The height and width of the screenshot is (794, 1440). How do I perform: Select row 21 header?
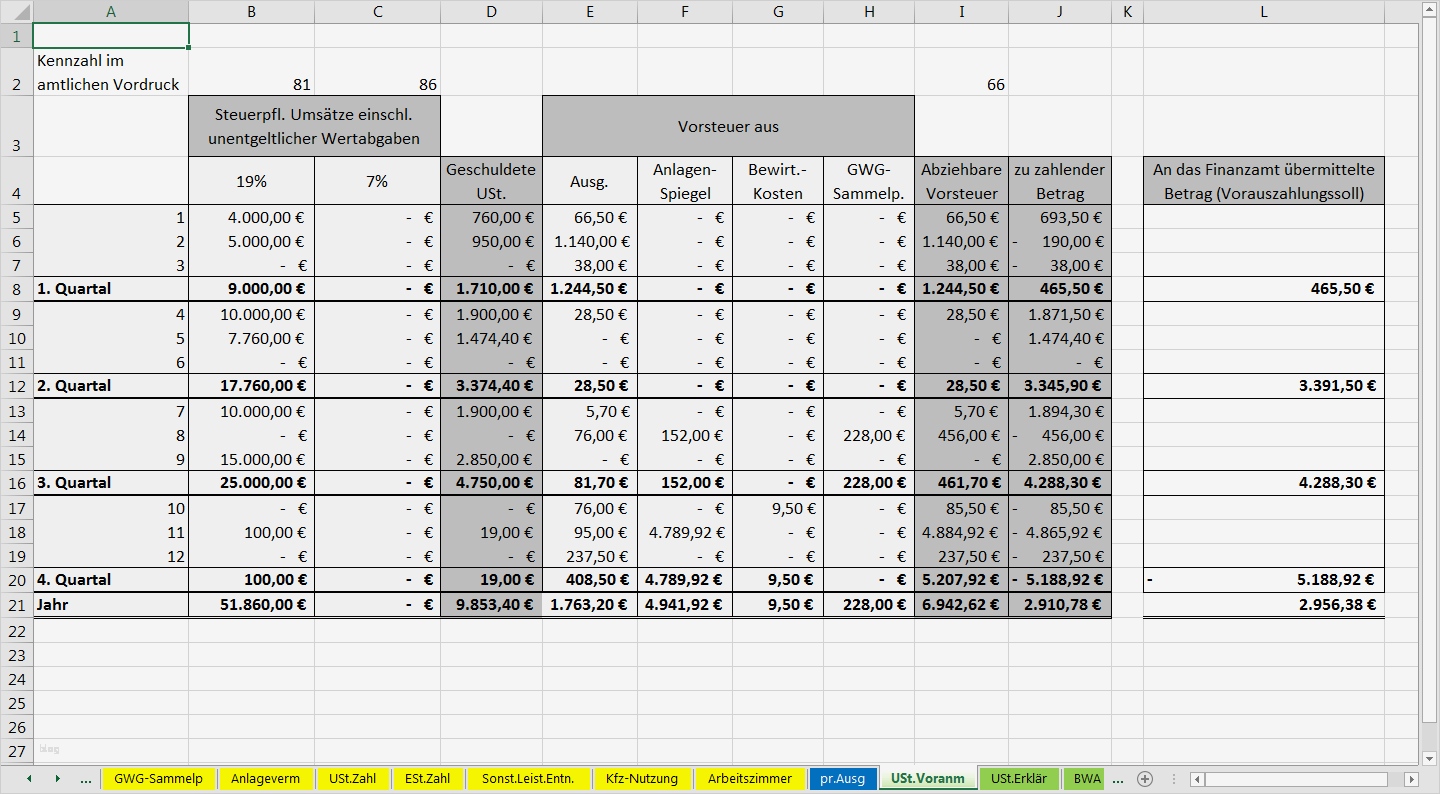click(16, 605)
